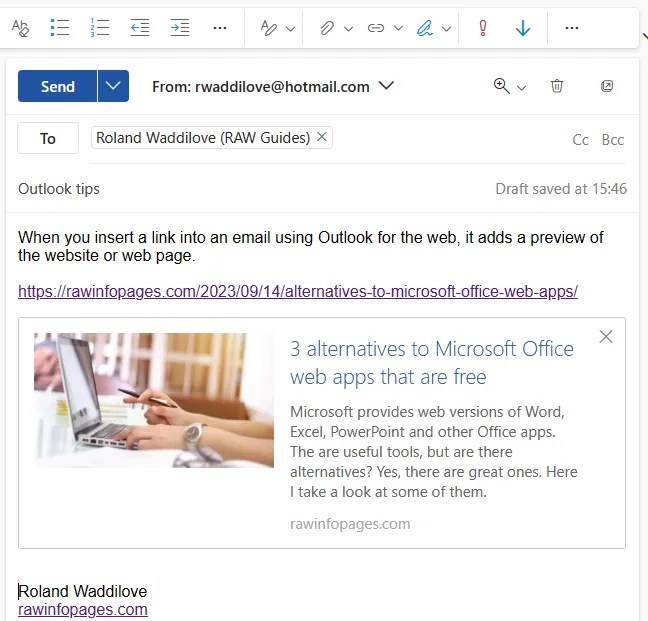Add Cc recipients field

580,140
